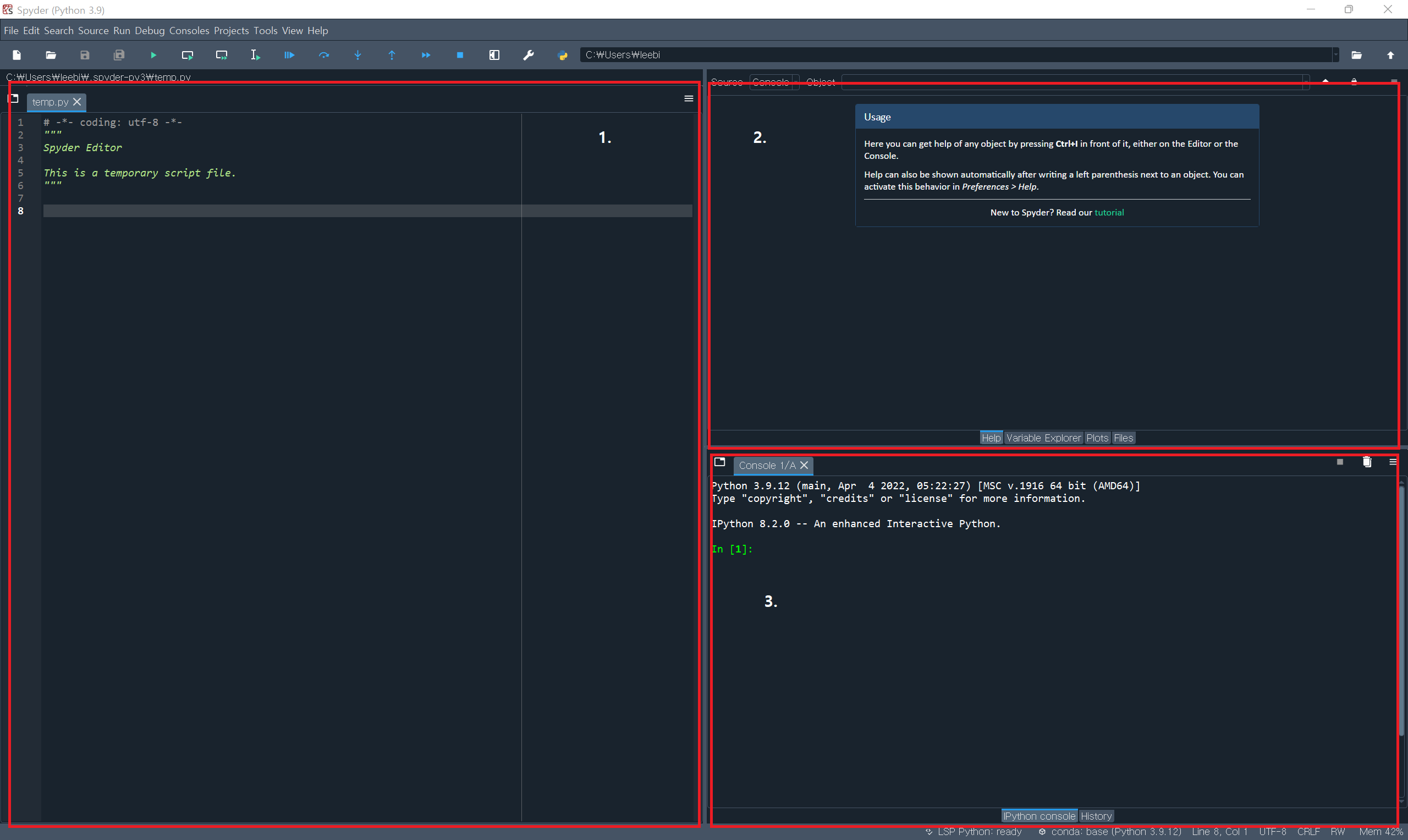Click the LSP Python ready status

(974, 832)
